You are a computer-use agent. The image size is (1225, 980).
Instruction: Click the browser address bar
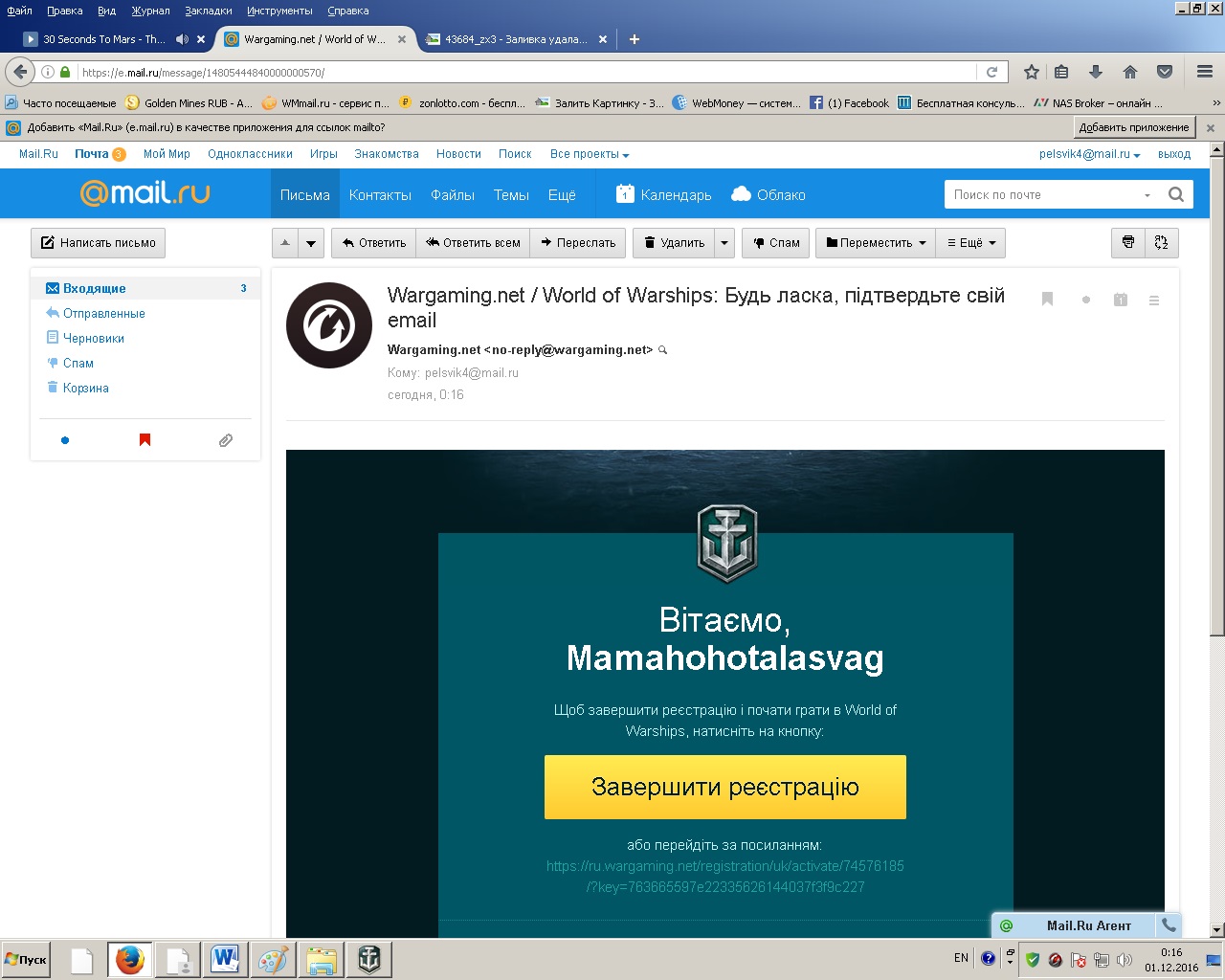(x=526, y=72)
